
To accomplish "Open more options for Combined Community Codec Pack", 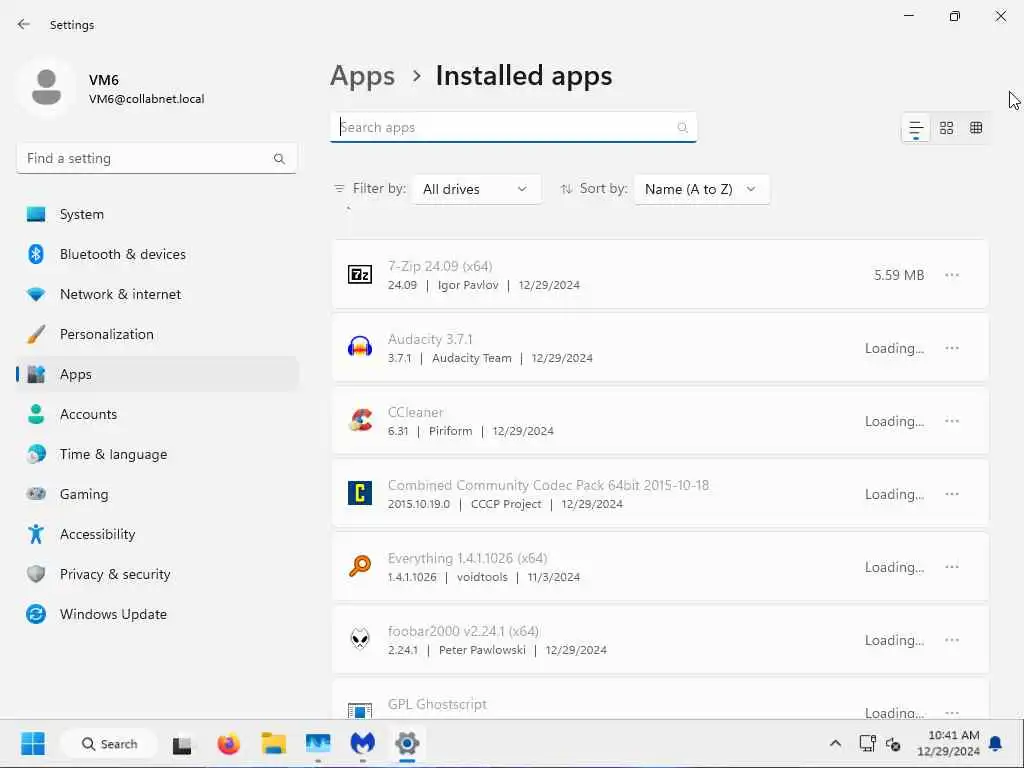I will 952,494.
